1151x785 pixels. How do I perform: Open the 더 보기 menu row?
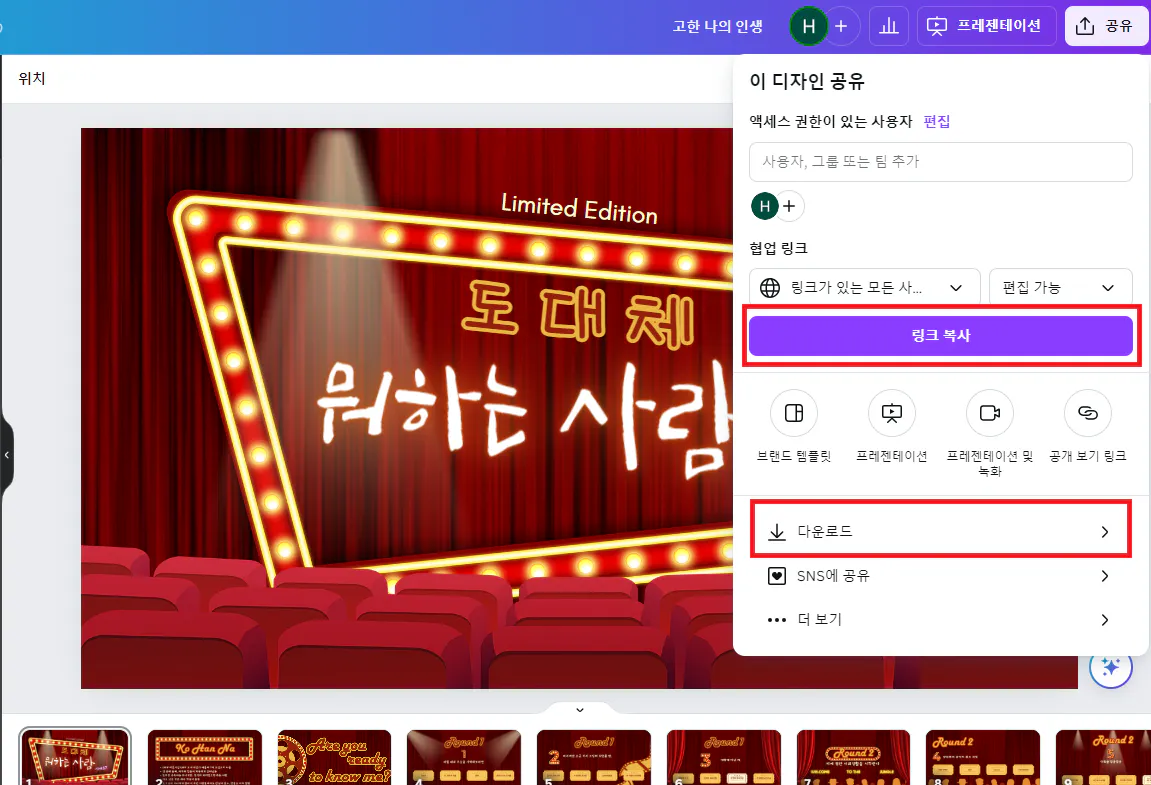940,620
